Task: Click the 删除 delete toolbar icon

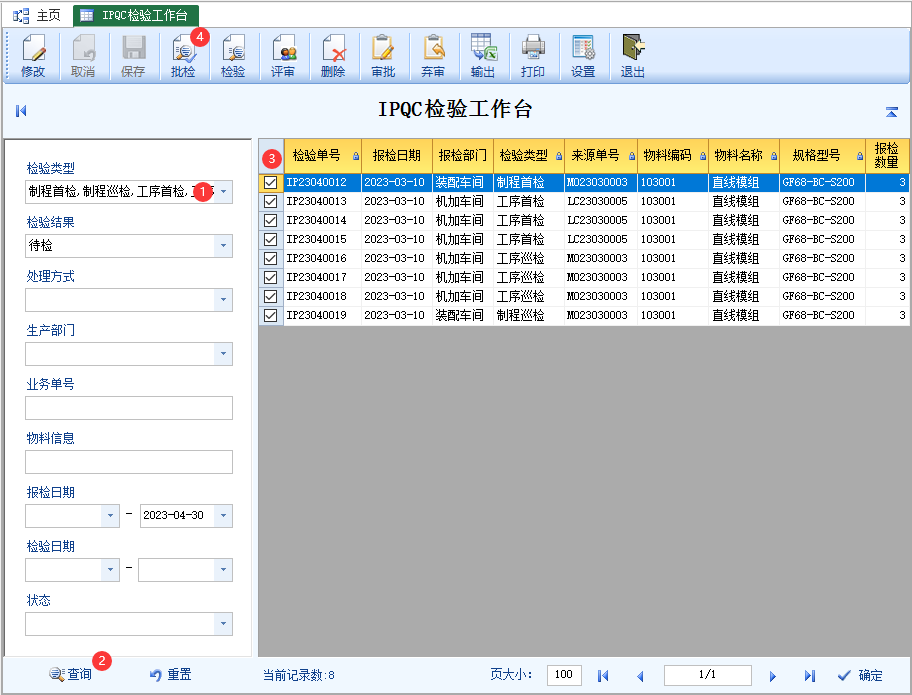Action: tap(333, 56)
